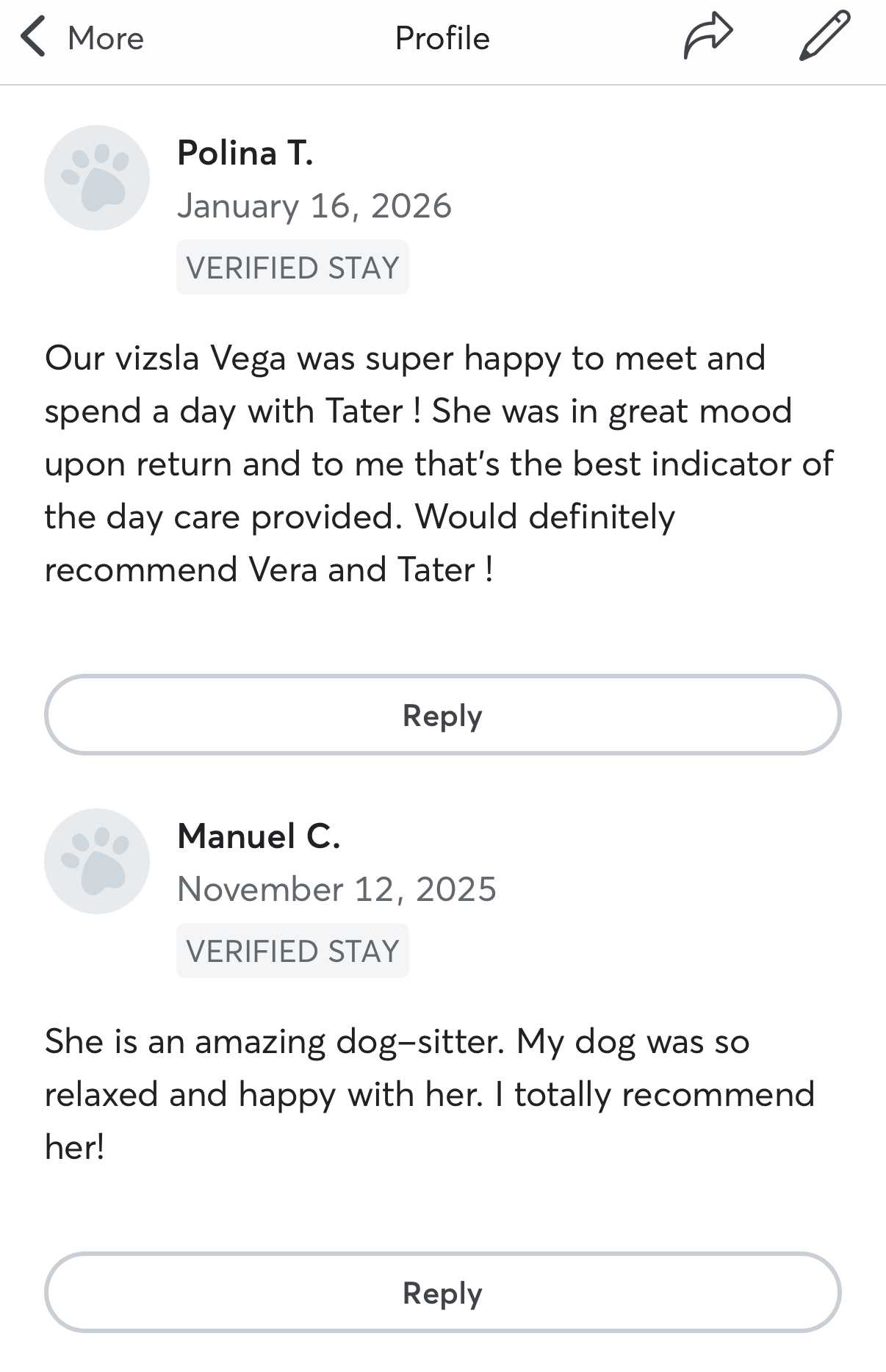Tap the Profile header title

coord(442,38)
